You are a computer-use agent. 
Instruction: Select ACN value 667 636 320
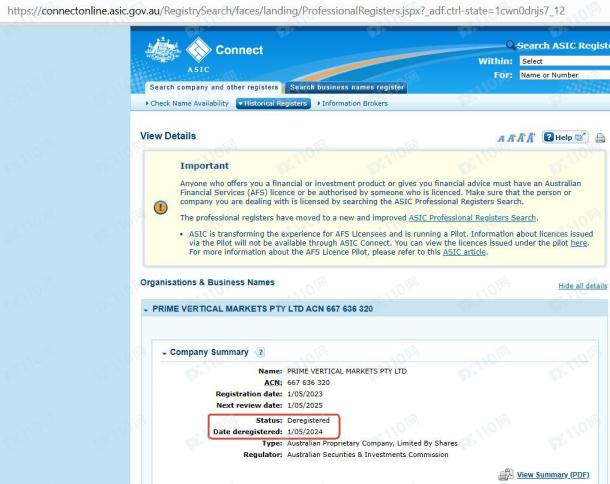click(309, 383)
